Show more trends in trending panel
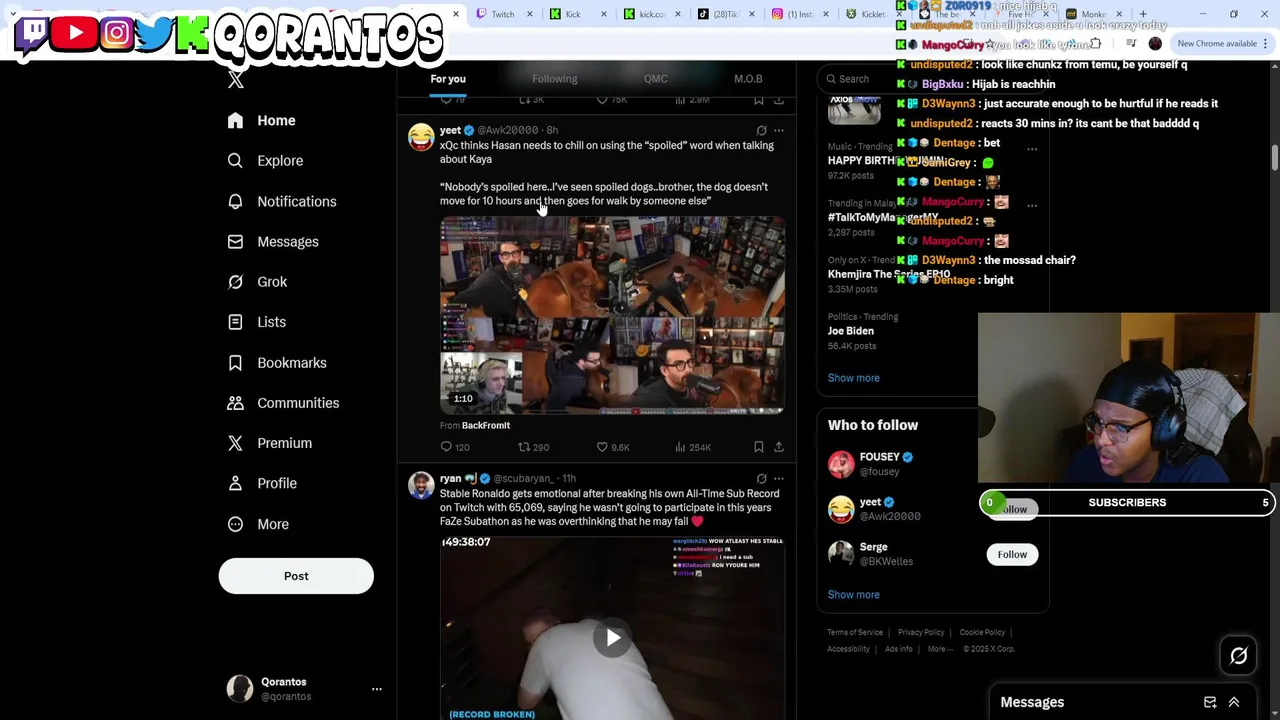 point(854,378)
